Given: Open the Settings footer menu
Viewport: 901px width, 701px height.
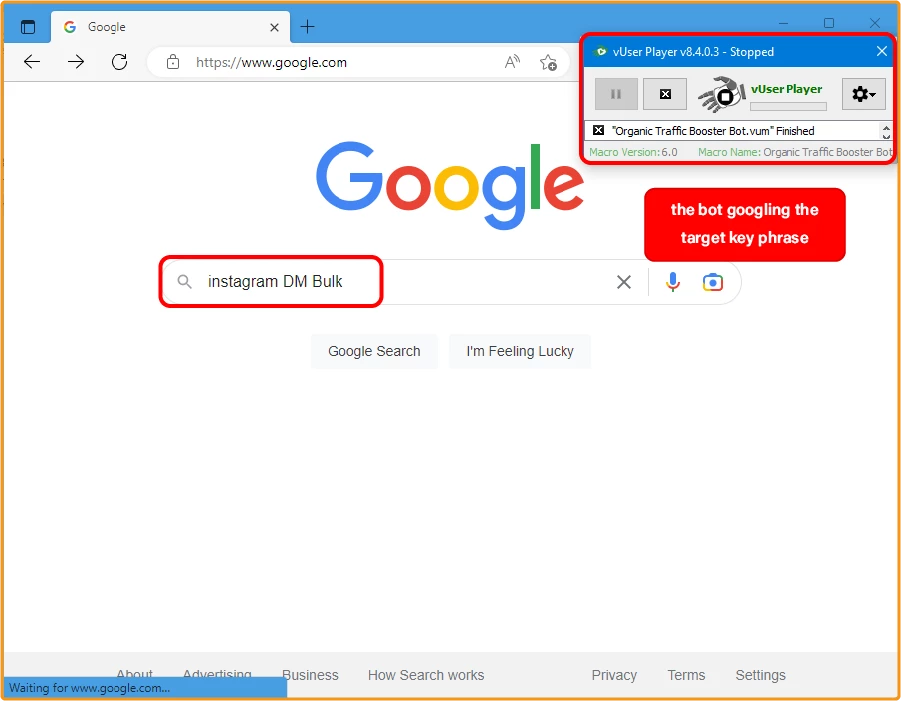Looking at the screenshot, I should click(x=760, y=675).
